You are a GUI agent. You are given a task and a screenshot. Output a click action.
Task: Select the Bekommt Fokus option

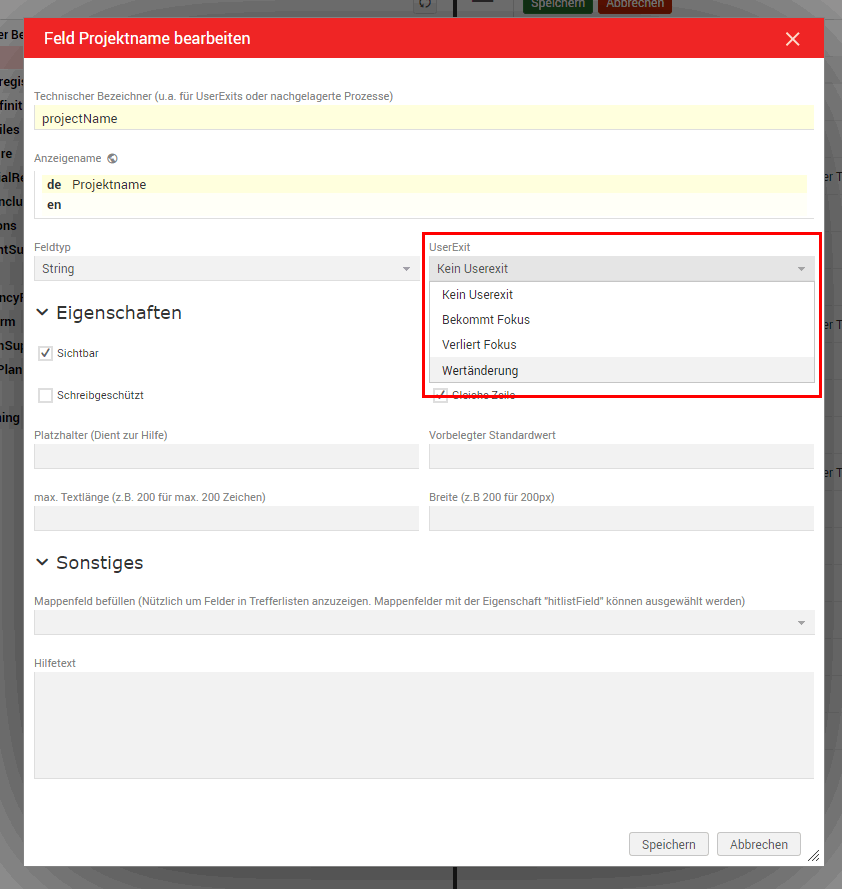click(x=622, y=319)
